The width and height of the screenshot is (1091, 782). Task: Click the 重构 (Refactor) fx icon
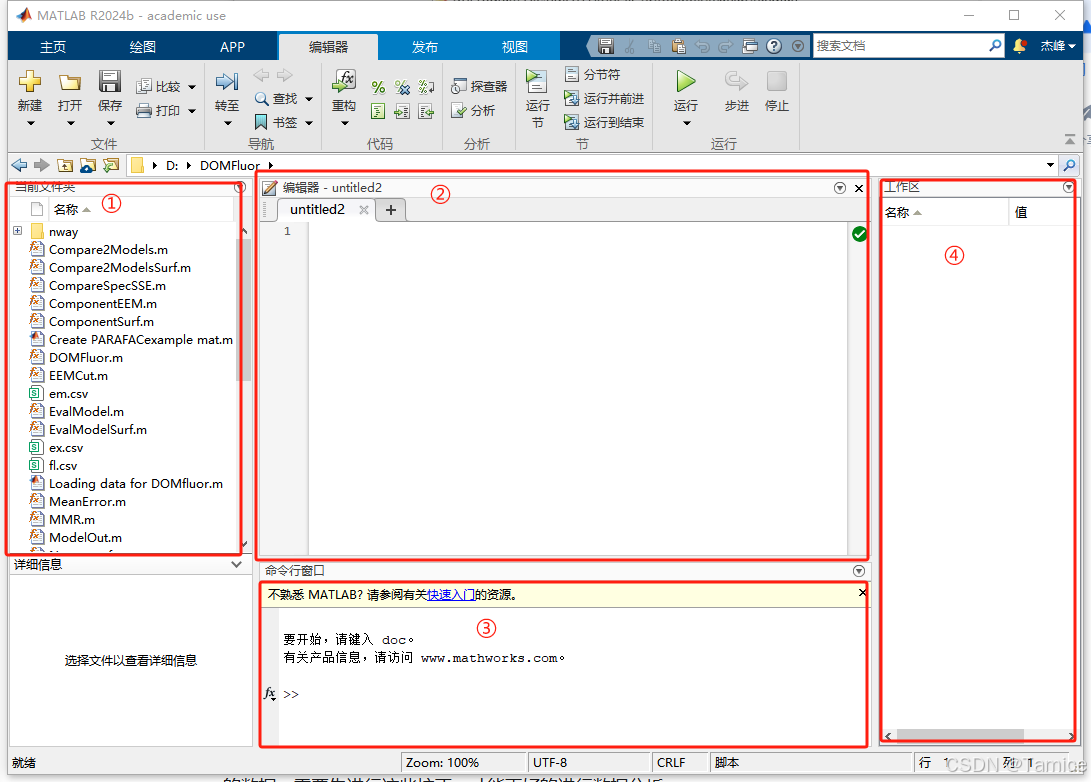344,81
